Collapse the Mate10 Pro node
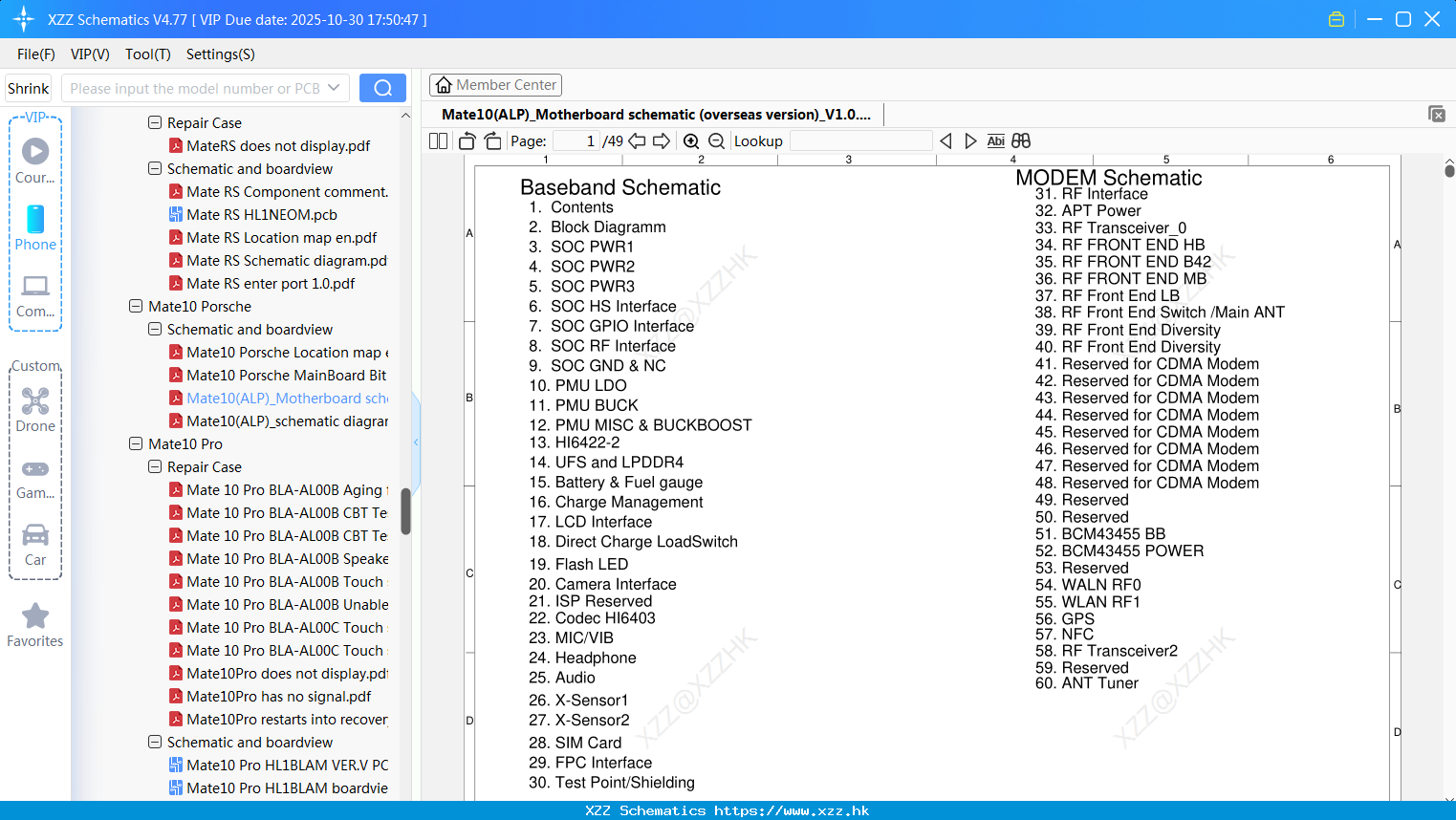Screen dimensions: 1456x820 (x=136, y=443)
